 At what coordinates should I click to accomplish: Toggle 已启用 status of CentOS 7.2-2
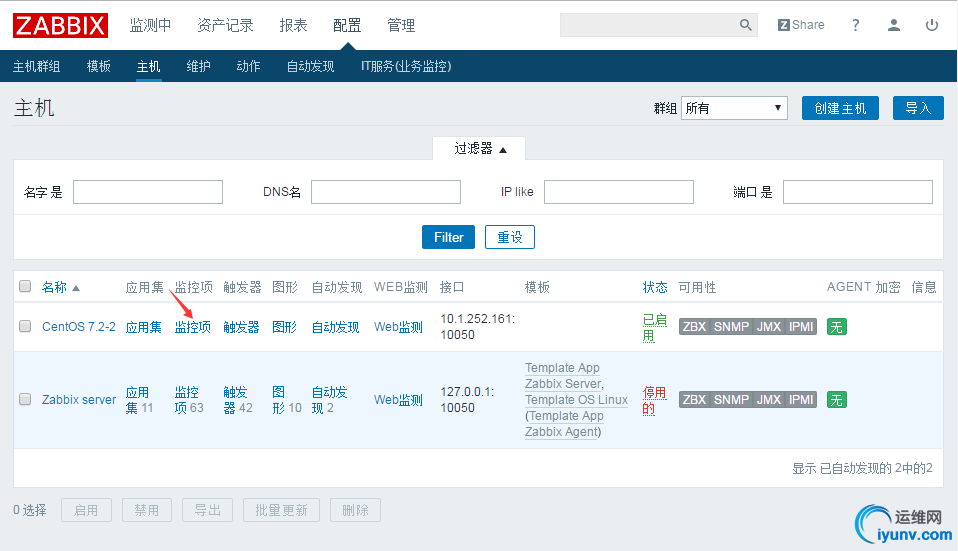point(654,327)
